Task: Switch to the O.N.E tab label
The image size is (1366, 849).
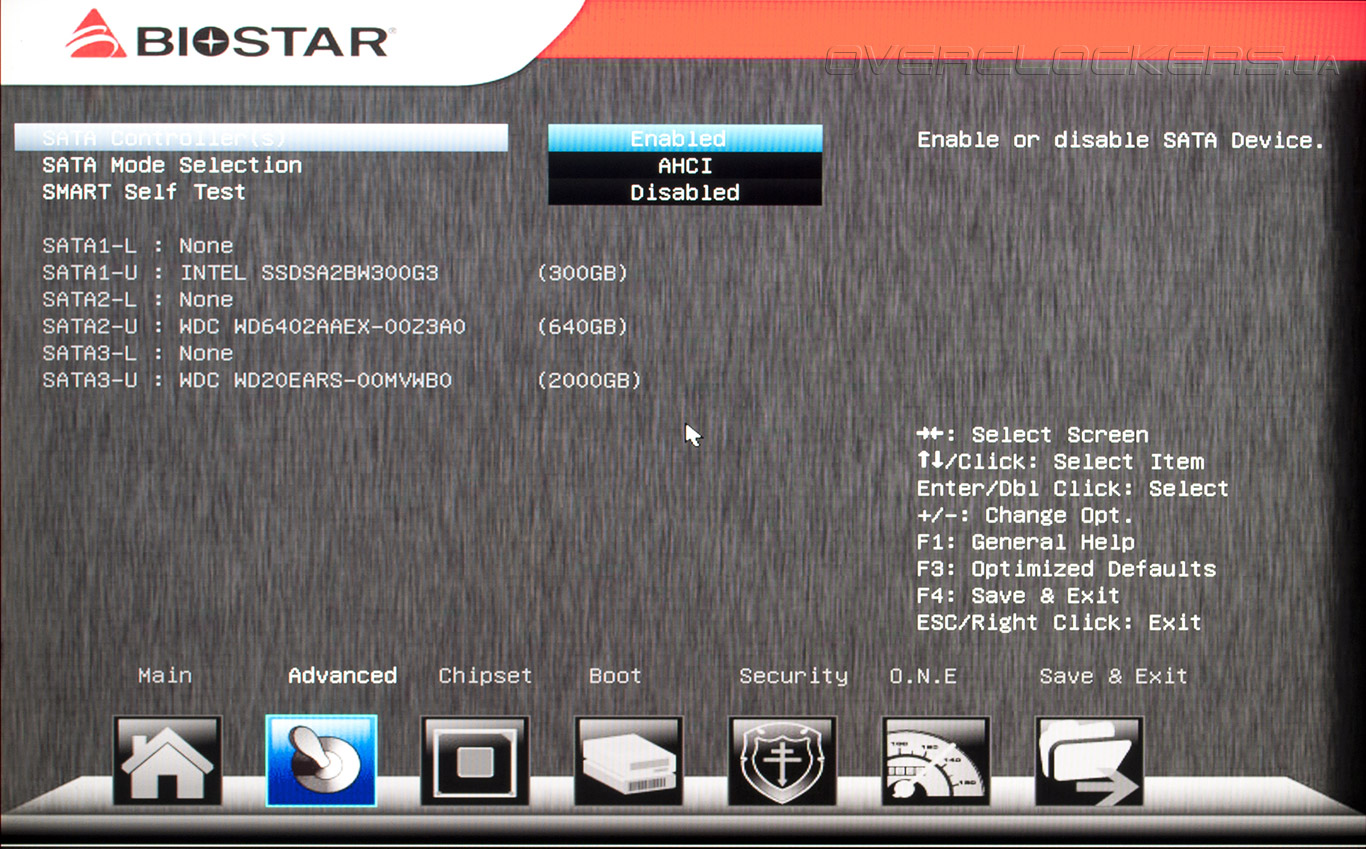Action: (923, 676)
